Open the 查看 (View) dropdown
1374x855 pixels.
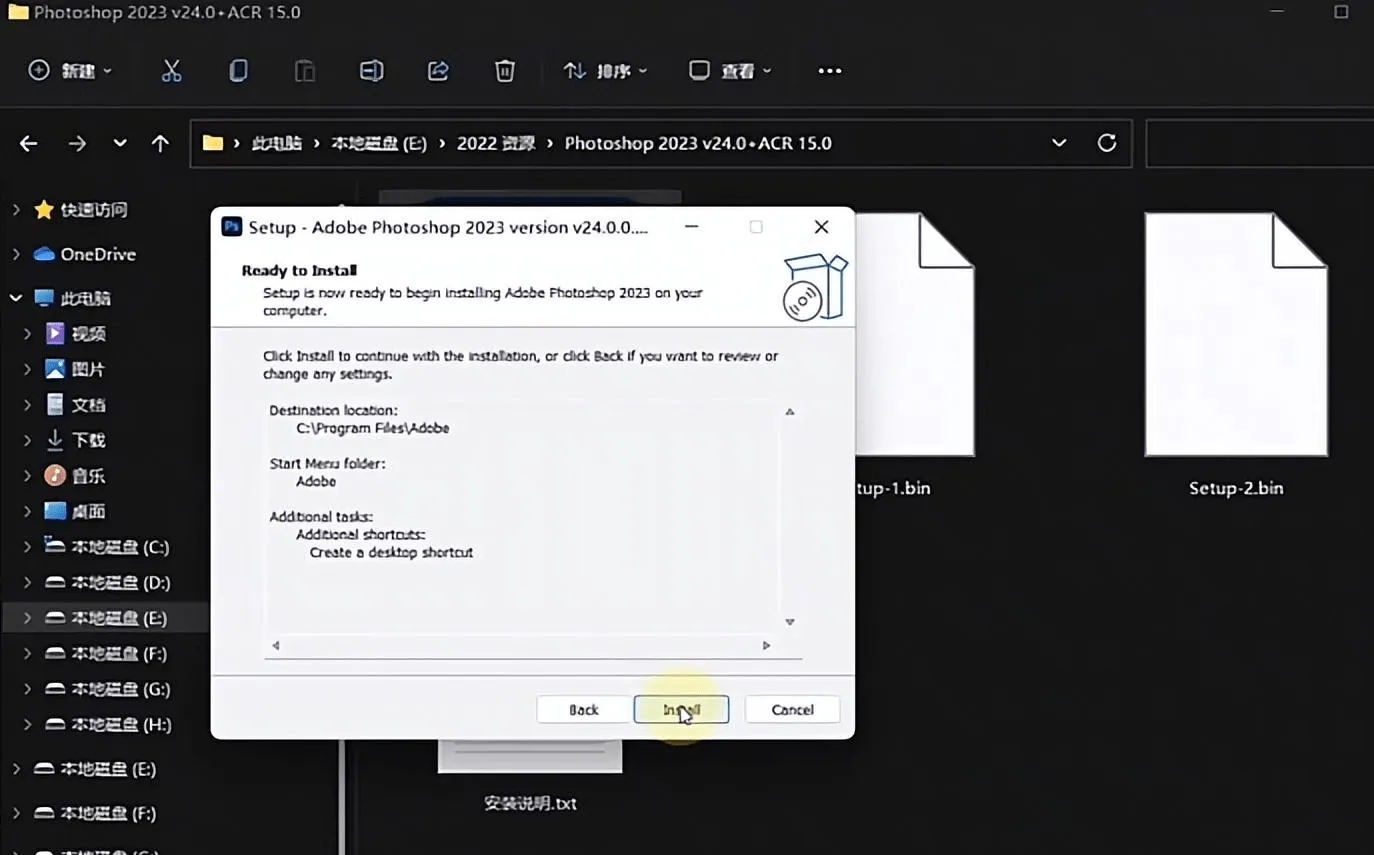[x=730, y=71]
